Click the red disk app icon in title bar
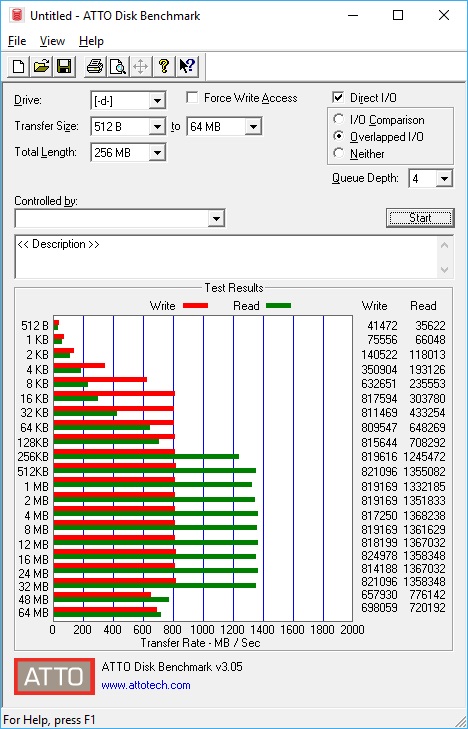Screen dimensions: 468x729 [x=17, y=15]
